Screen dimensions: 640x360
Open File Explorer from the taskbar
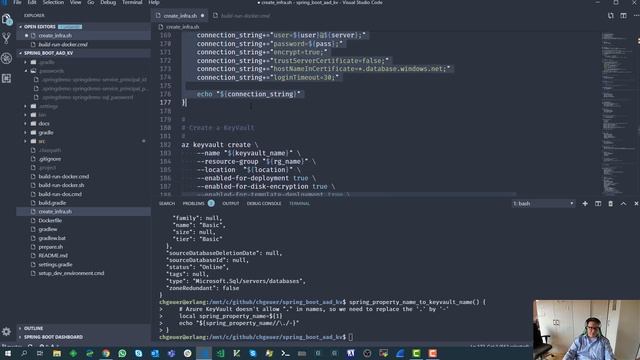(x=57, y=353)
